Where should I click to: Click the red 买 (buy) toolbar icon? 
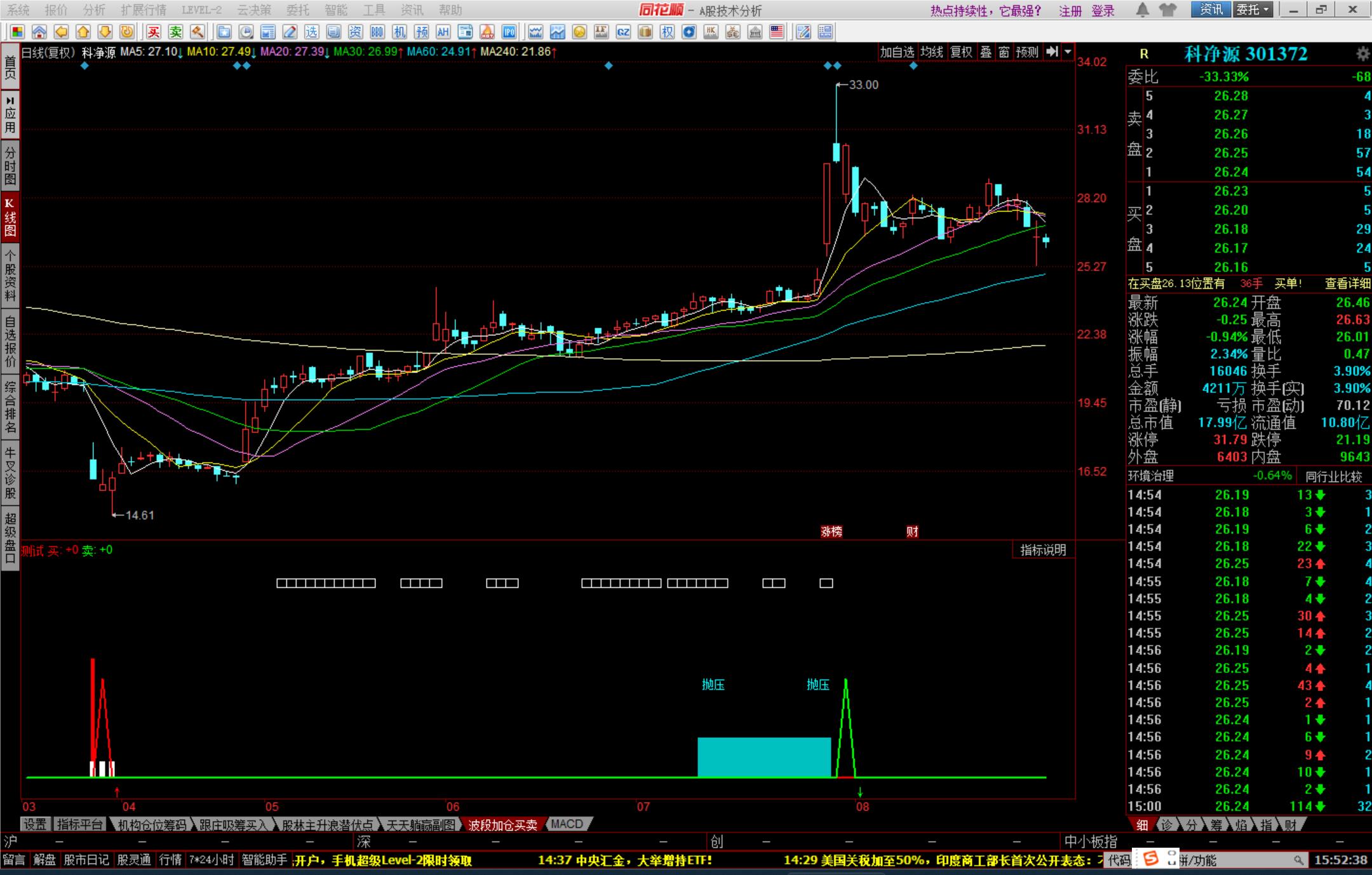pyautogui.click(x=154, y=32)
